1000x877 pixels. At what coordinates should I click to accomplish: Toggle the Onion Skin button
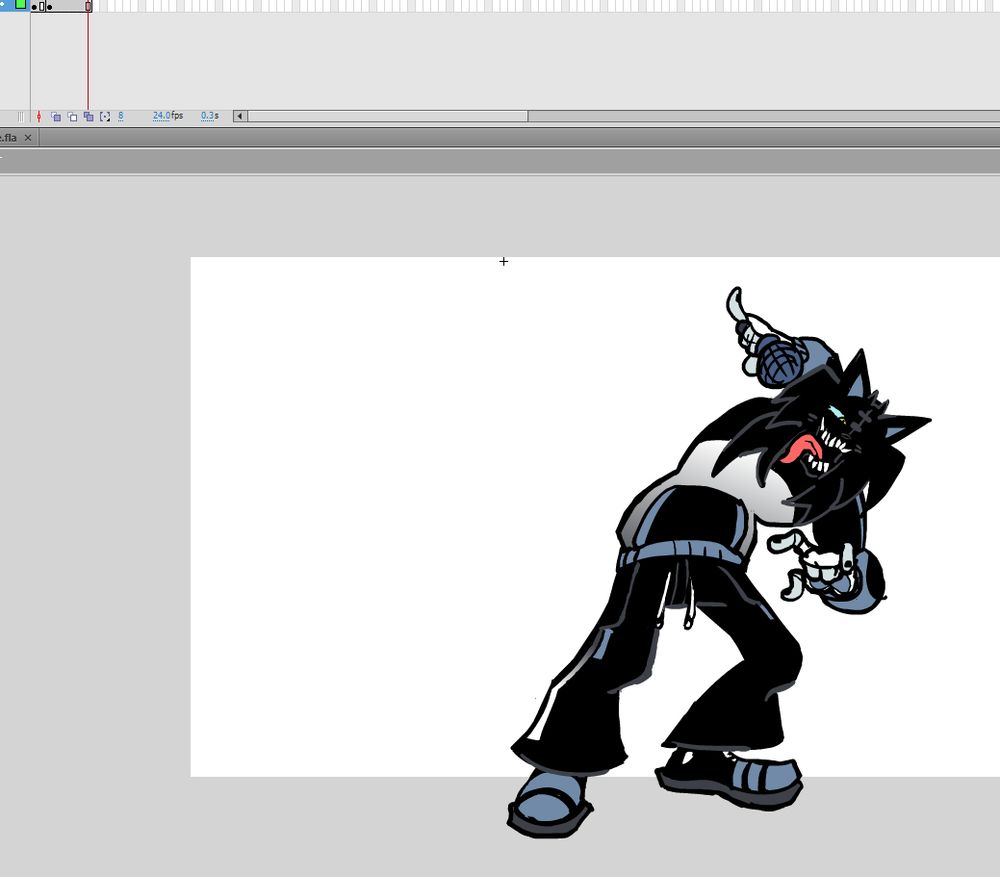[56, 117]
